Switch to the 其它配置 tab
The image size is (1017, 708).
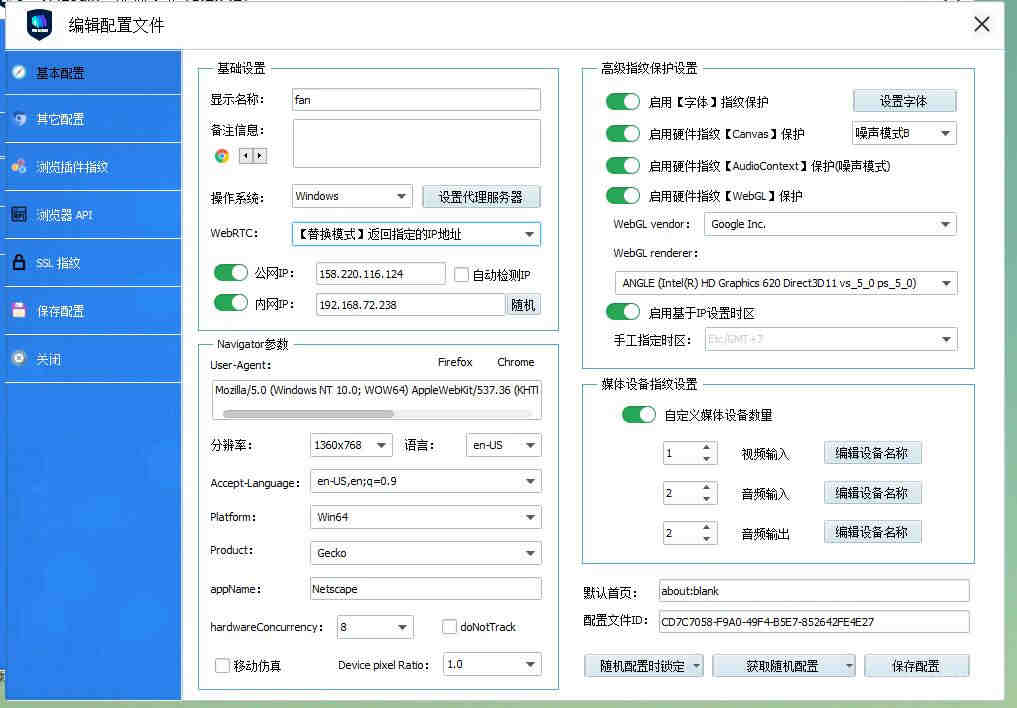point(93,119)
